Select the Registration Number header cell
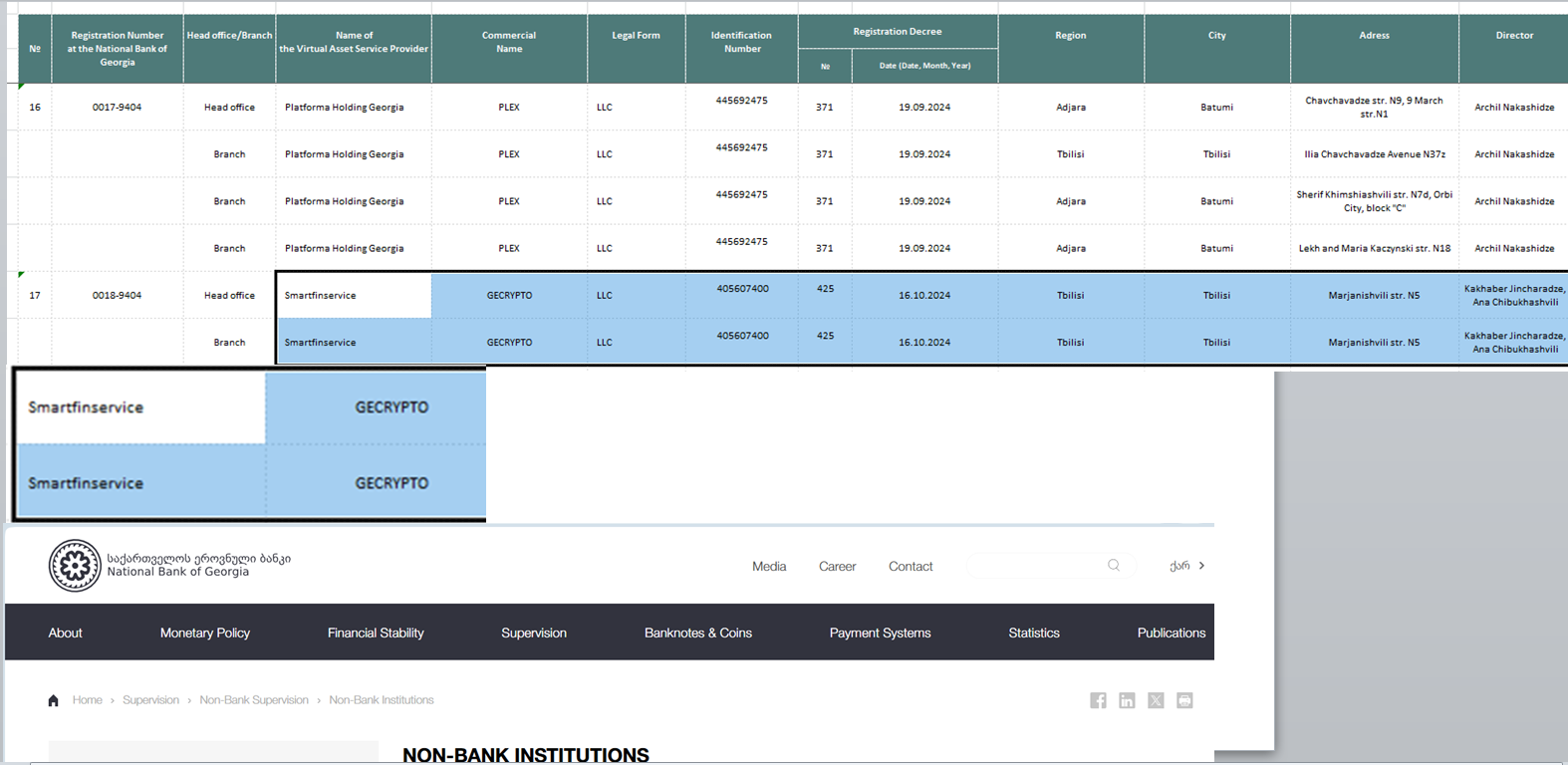Viewport: 1568px width, 765px height. (x=118, y=49)
